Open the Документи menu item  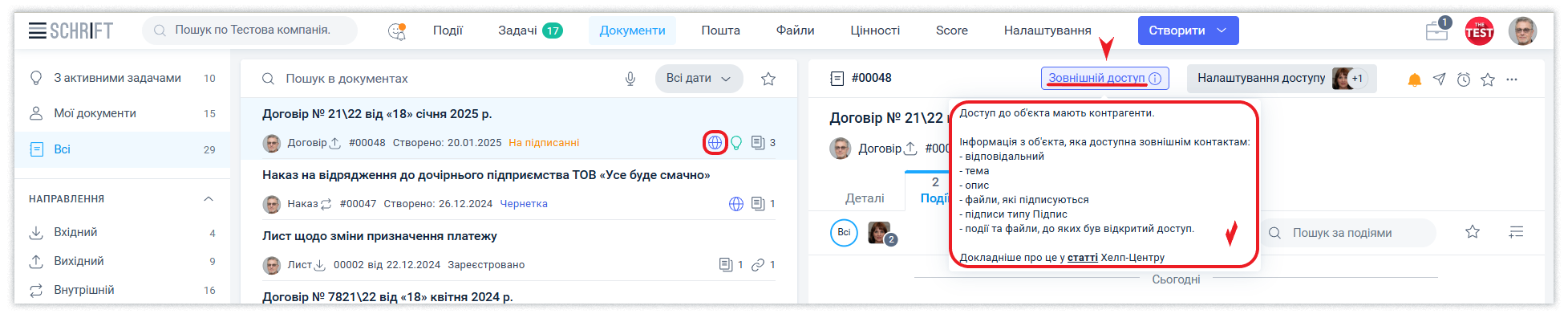(632, 31)
